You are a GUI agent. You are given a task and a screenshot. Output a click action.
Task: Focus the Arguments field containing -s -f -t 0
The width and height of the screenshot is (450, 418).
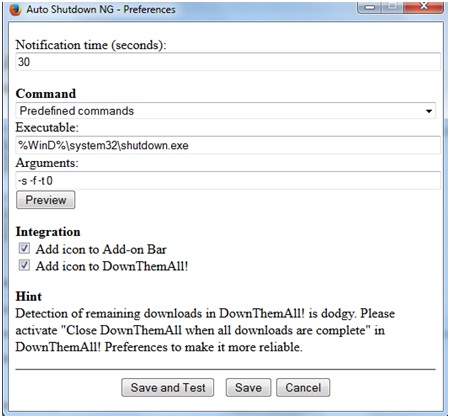click(x=228, y=181)
